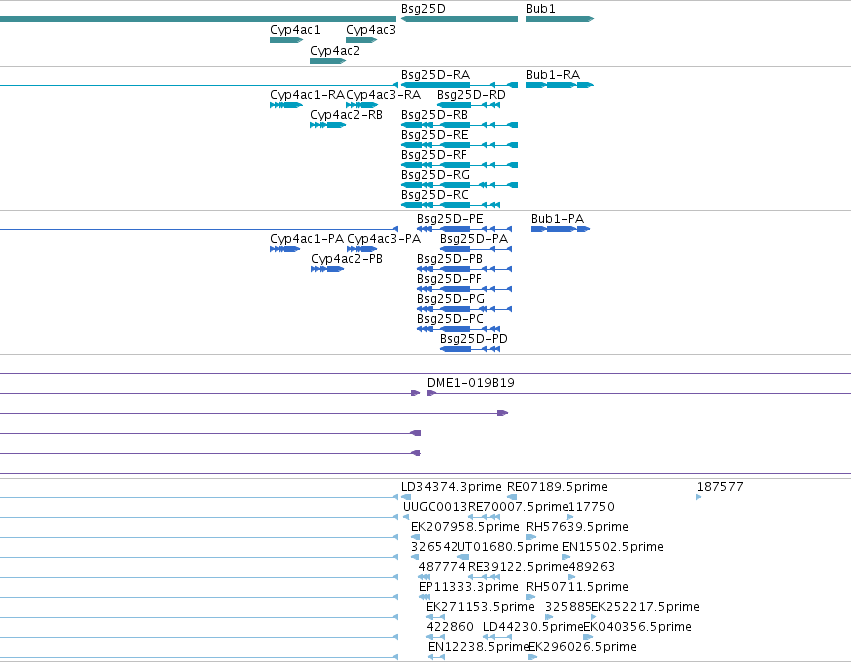This screenshot has height=662, width=851.
Task: Select EST EN15502.5prime
Action: 567,557
